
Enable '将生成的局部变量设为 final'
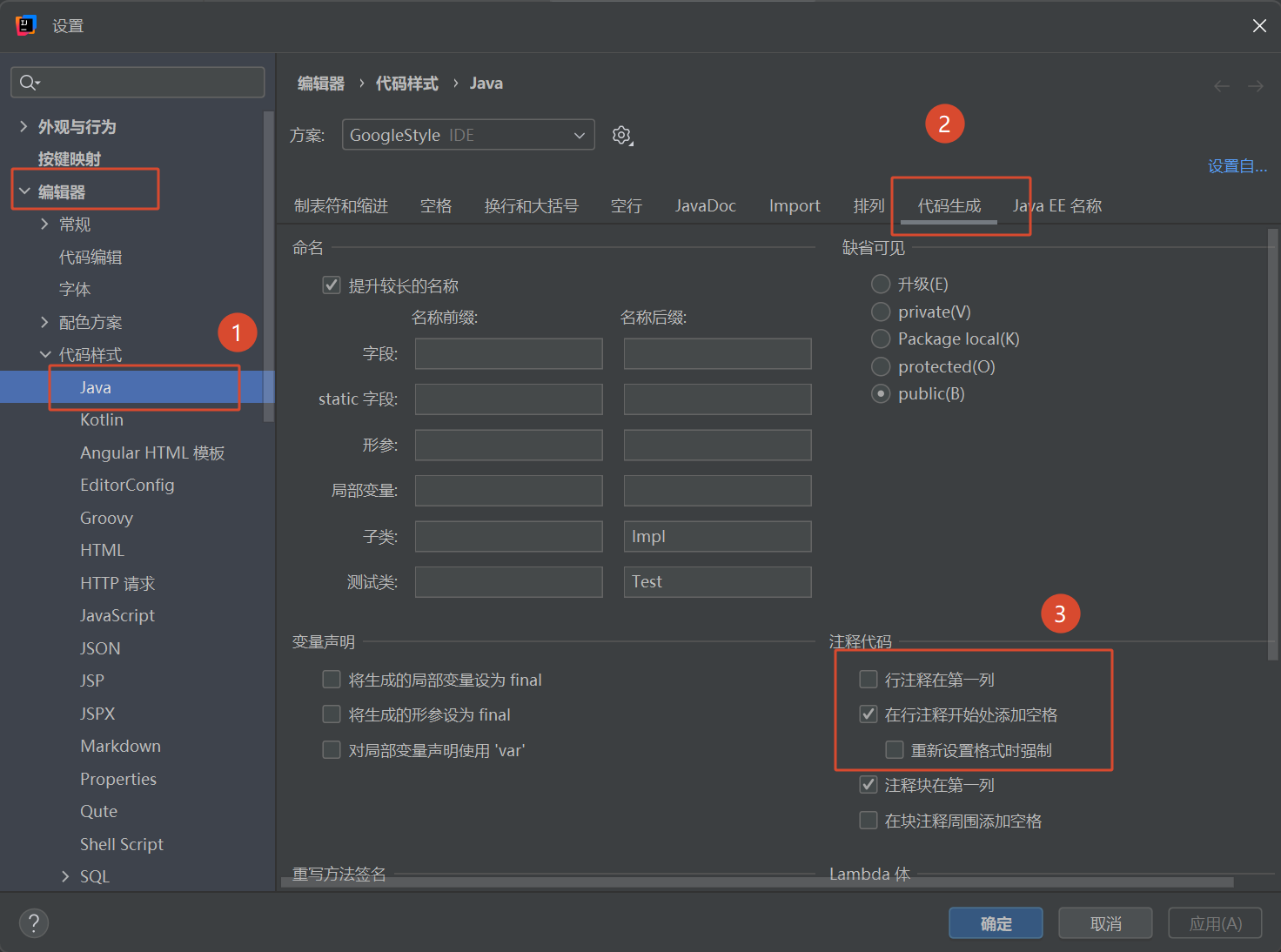tap(332, 679)
